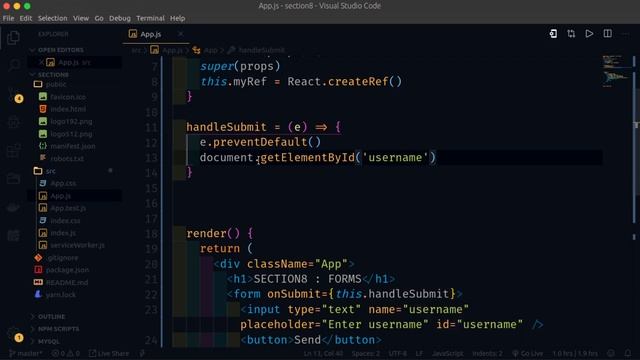Expand the Outline section
640x360 pixels.
coord(48,317)
